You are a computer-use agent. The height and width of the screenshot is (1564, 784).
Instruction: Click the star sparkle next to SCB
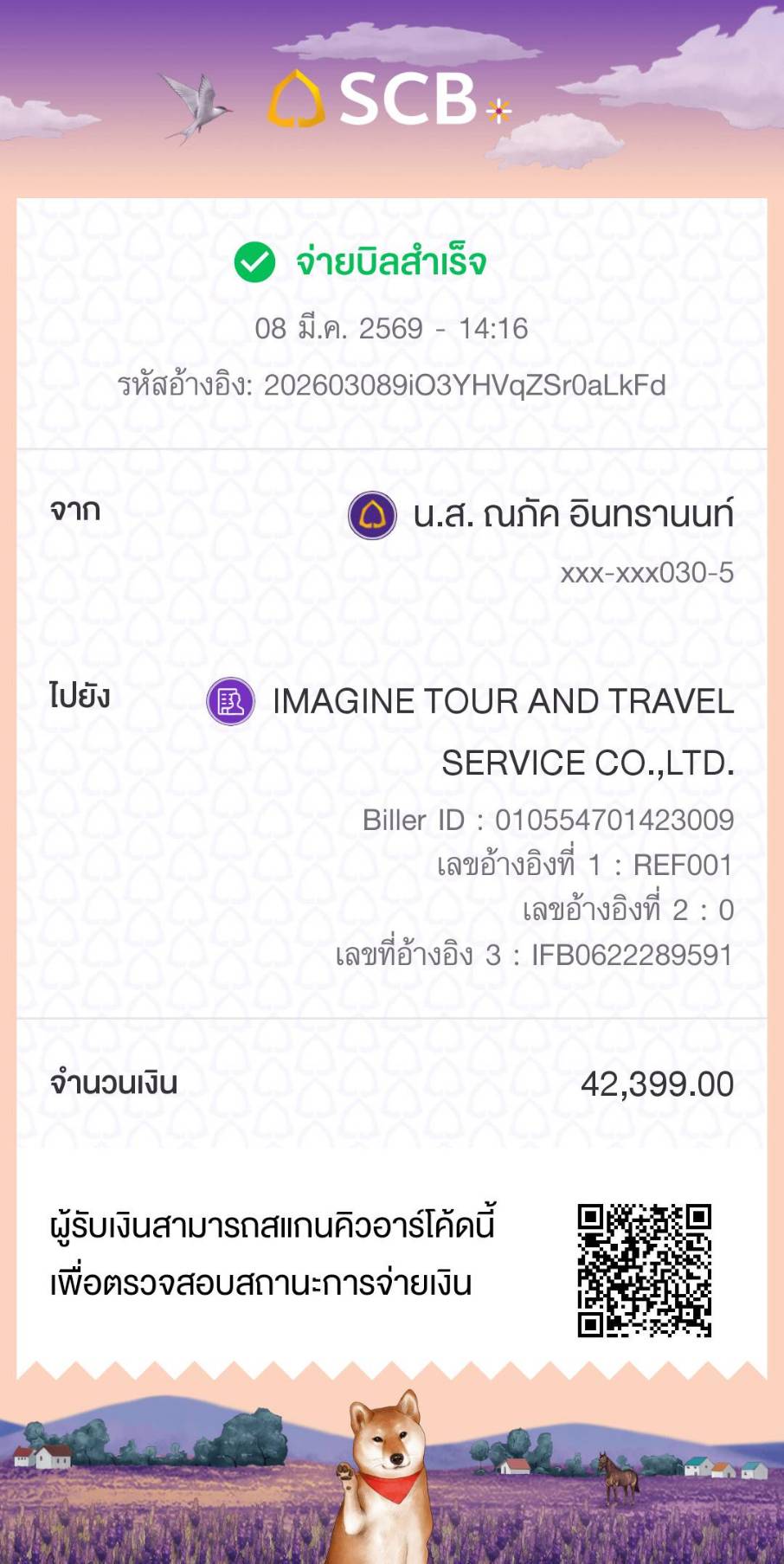tap(498, 111)
